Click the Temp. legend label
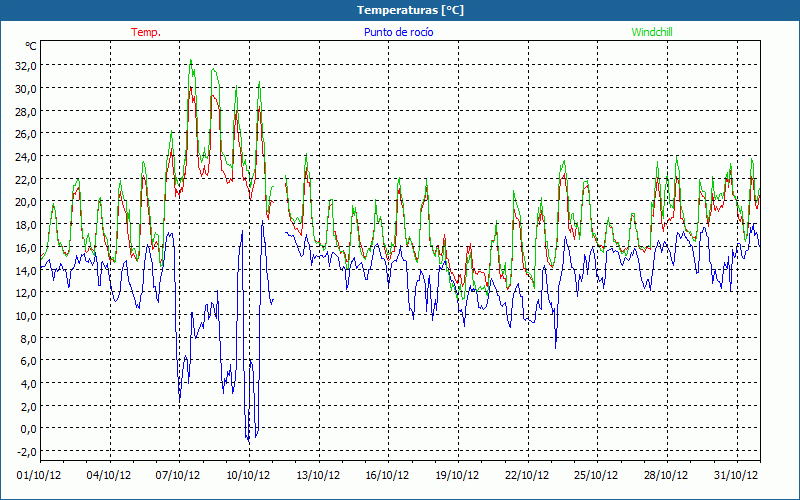The width and height of the screenshot is (800, 500). pyautogui.click(x=146, y=32)
